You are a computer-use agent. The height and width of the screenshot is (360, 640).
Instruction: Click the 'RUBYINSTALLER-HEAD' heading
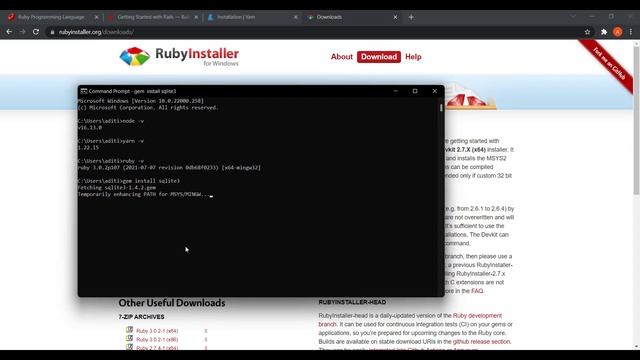coord(352,302)
